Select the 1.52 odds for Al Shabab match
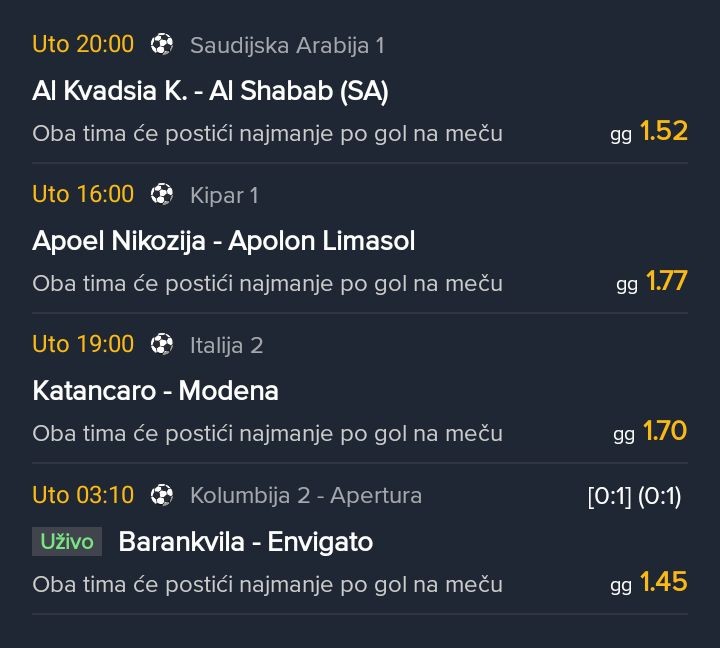Screen dimensions: 720x648 pyautogui.click(x=663, y=131)
